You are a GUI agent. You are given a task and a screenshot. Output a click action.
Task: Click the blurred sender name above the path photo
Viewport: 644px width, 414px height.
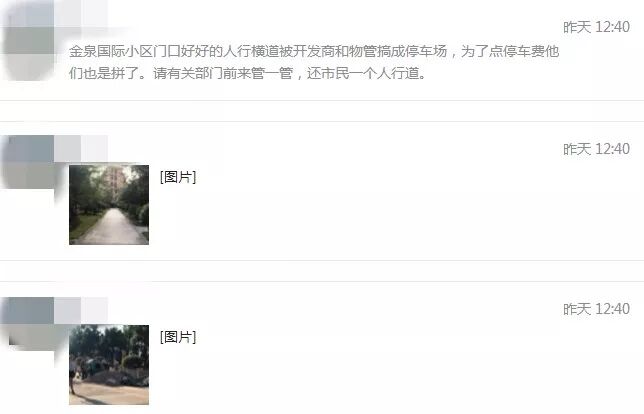point(81,148)
